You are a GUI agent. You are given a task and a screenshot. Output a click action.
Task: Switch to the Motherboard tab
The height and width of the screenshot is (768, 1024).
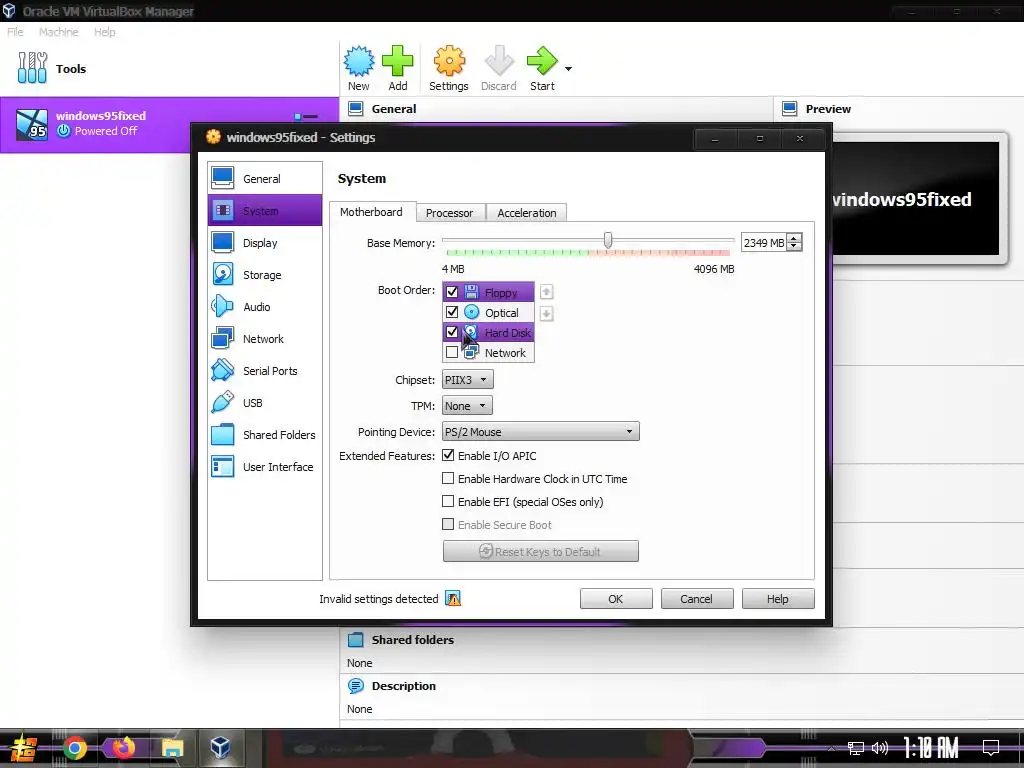point(372,212)
